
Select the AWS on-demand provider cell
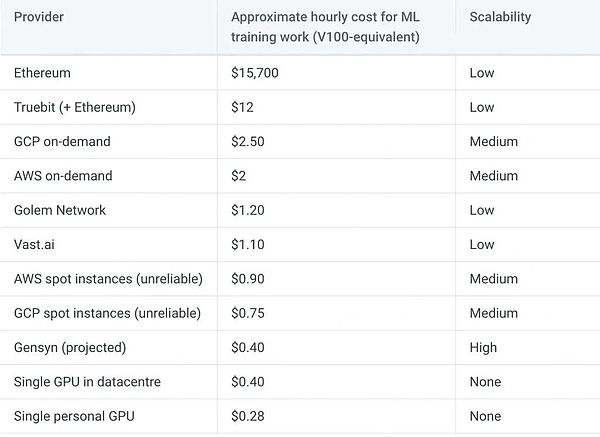(x=63, y=176)
